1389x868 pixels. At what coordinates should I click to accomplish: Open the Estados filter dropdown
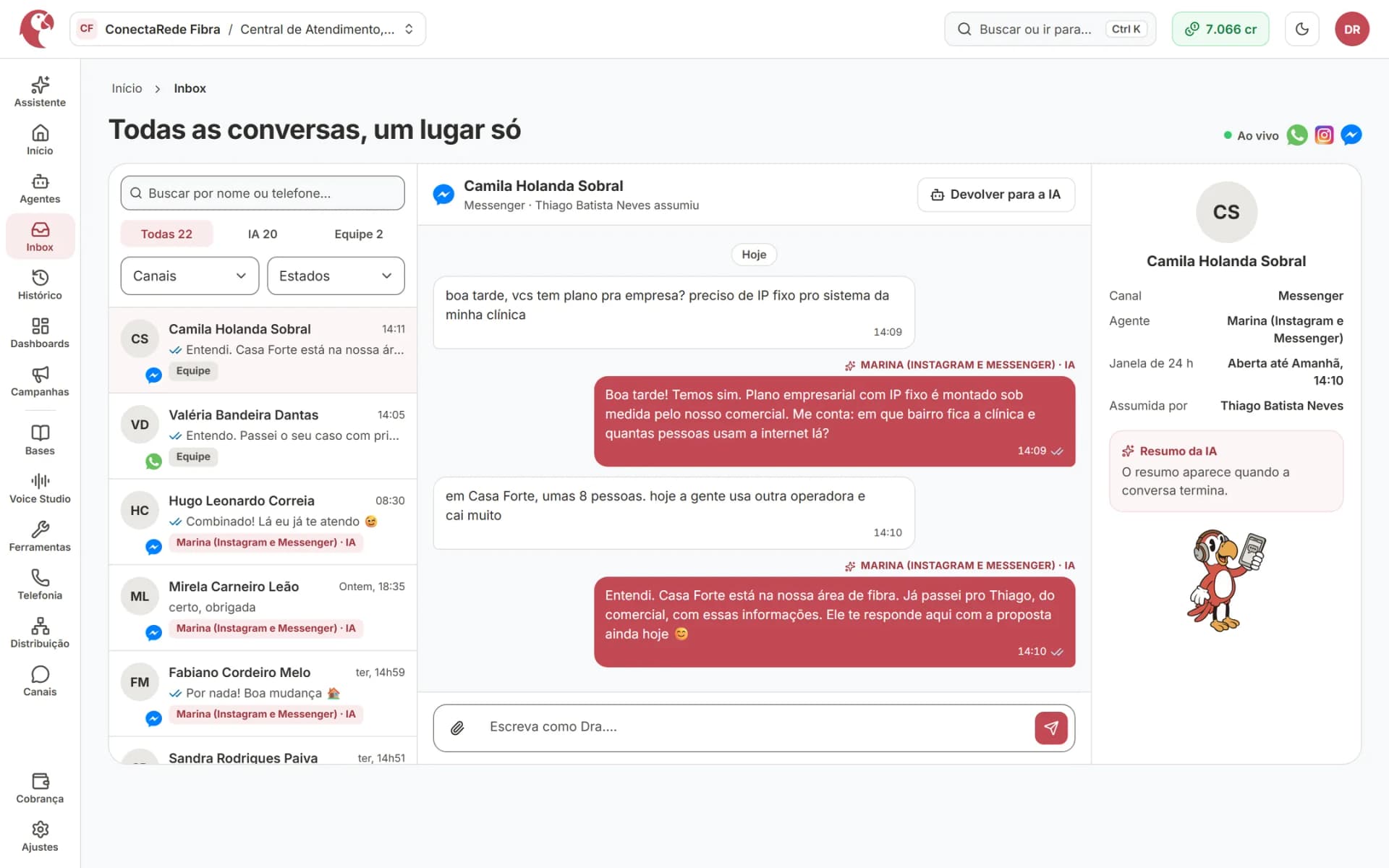pos(336,276)
